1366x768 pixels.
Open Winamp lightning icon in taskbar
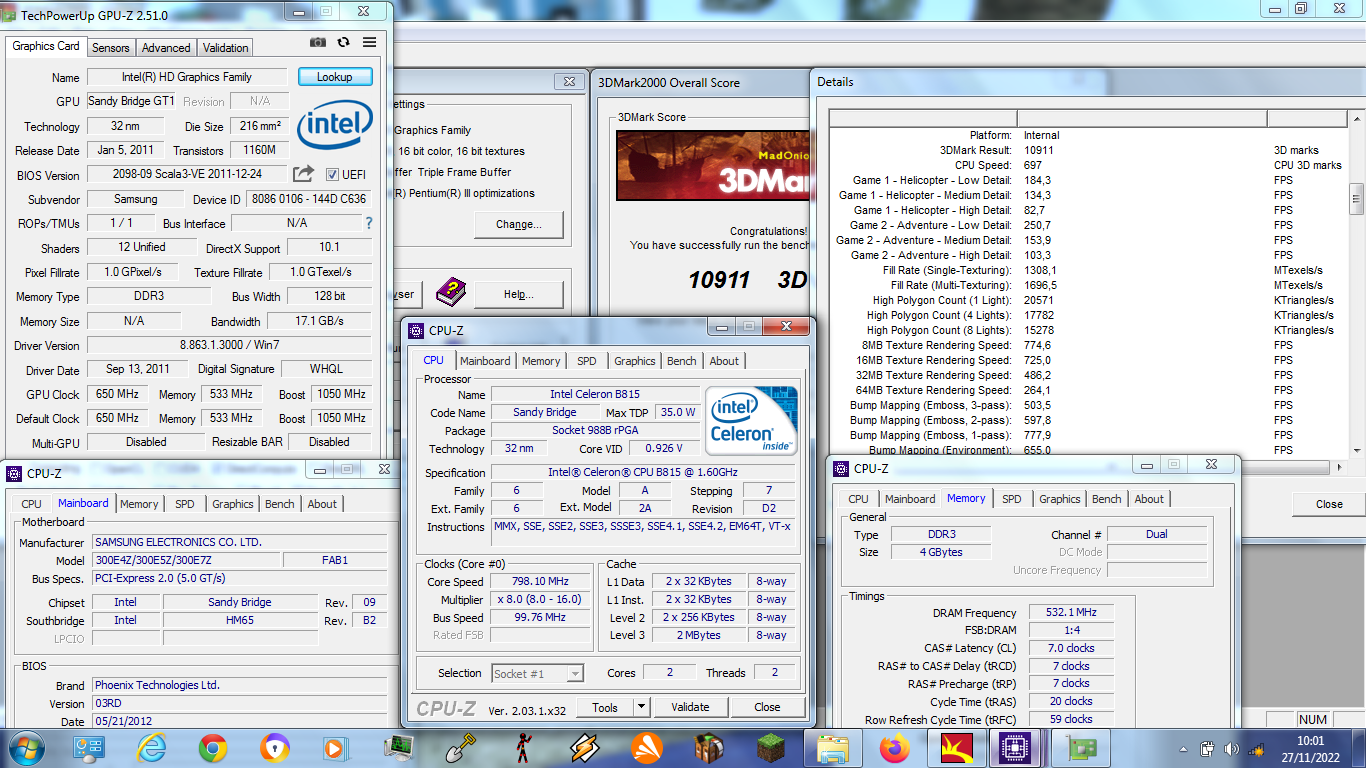pos(584,747)
